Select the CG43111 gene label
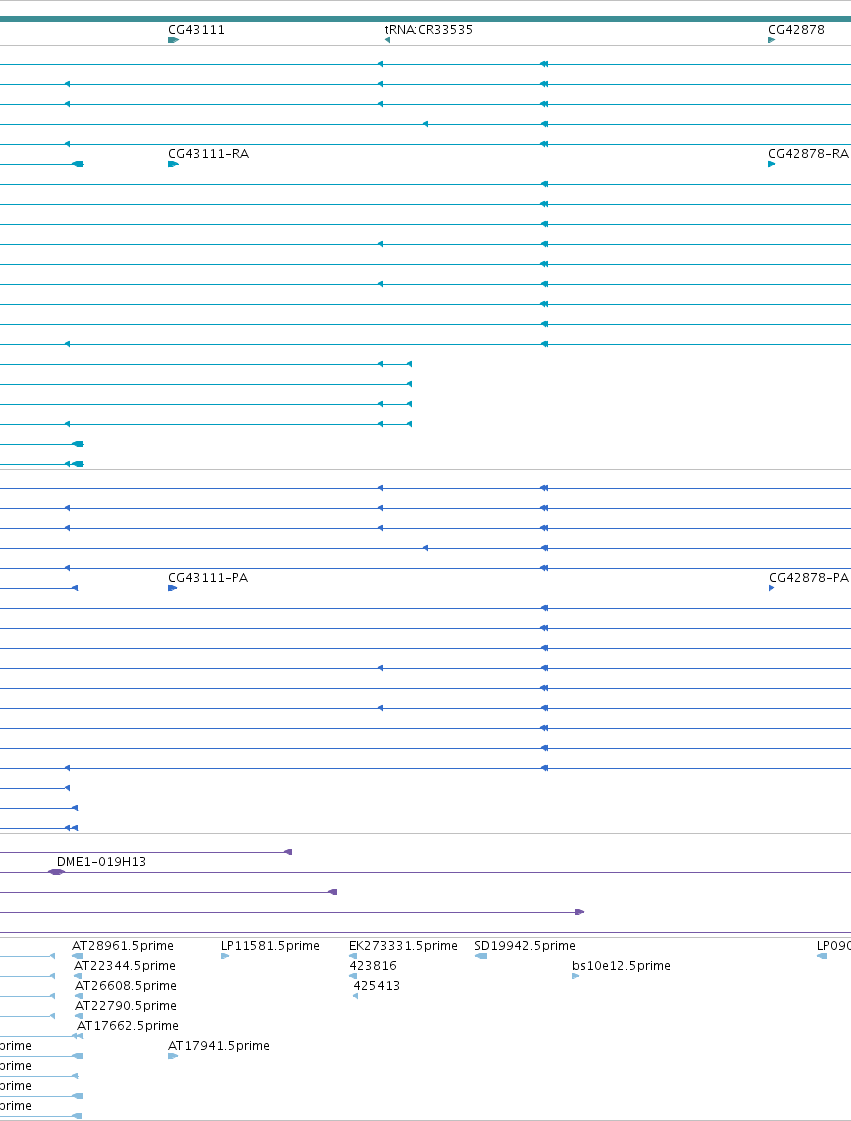 click(x=196, y=29)
